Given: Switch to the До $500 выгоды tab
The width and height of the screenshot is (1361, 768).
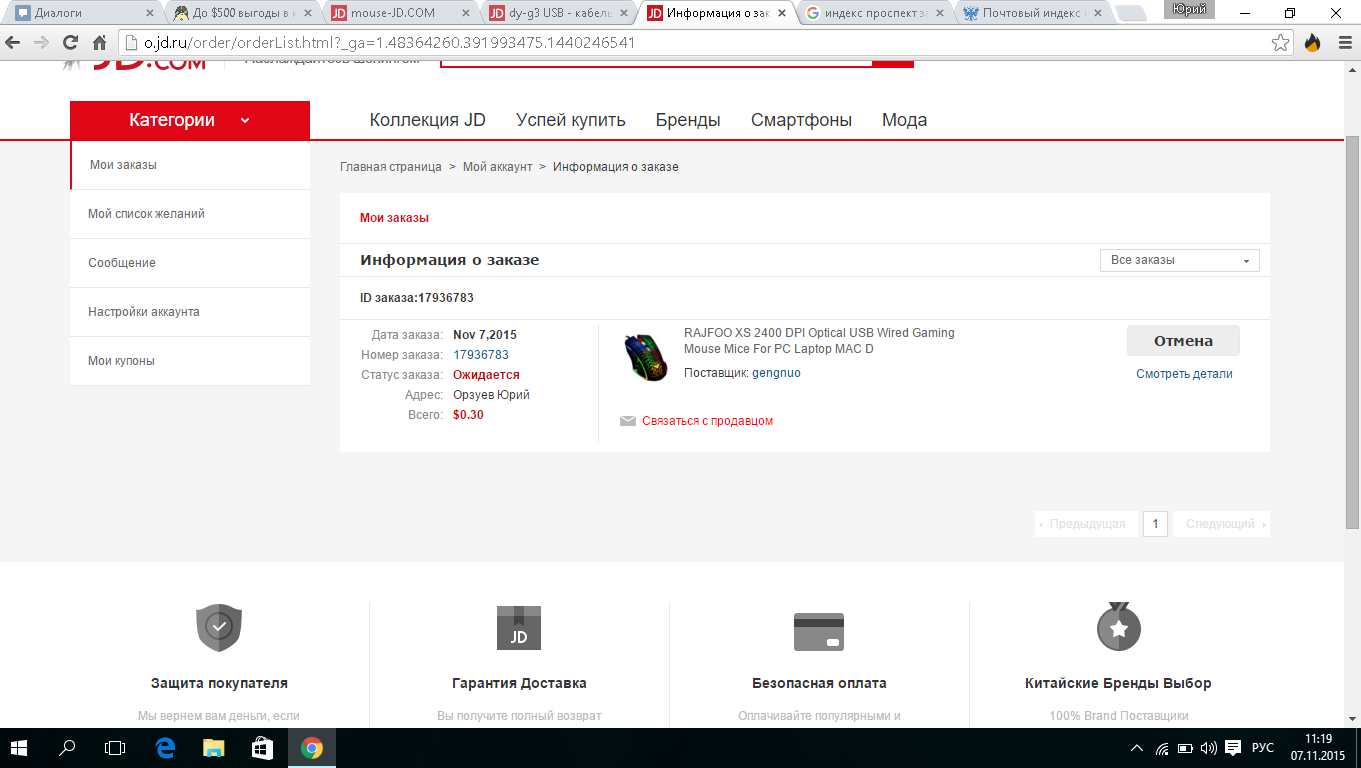Looking at the screenshot, I should [242, 14].
